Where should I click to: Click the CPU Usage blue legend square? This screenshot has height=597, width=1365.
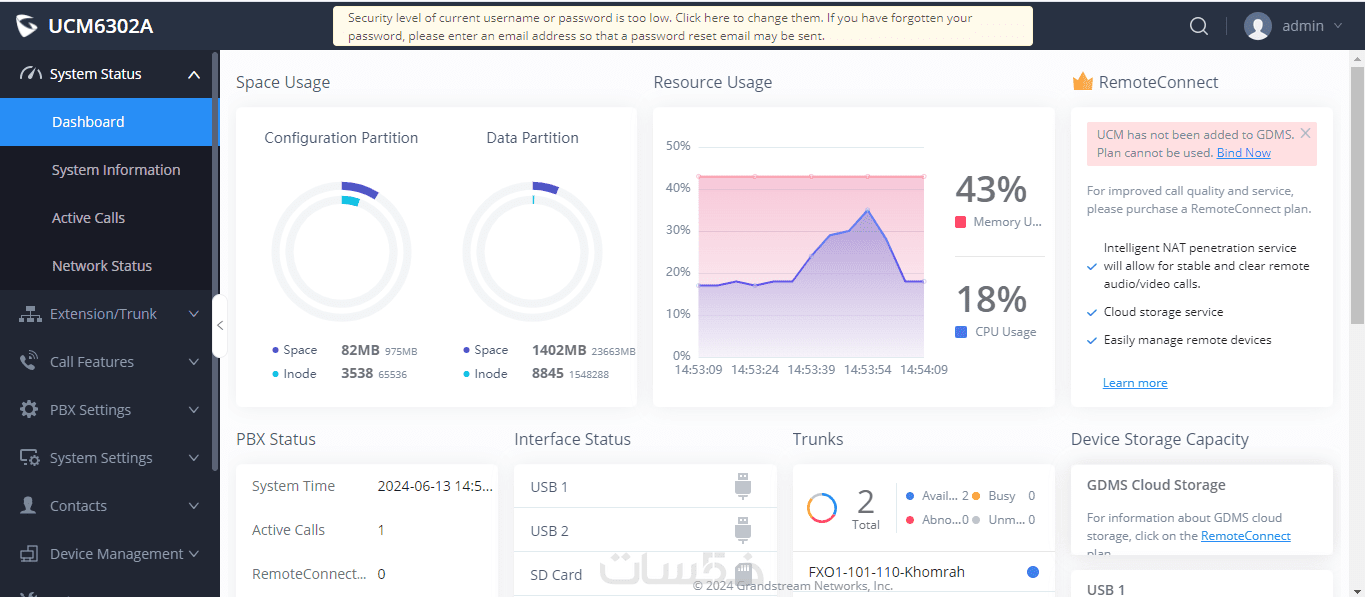pyautogui.click(x=961, y=332)
